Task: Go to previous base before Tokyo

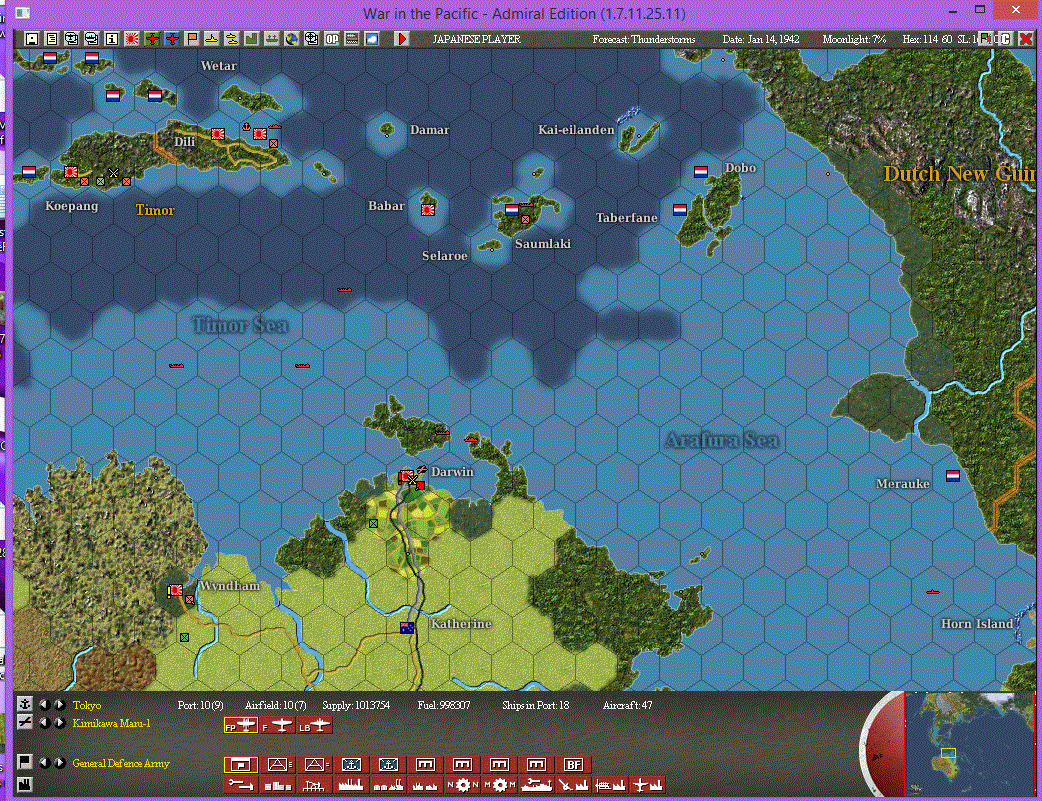Action: (44, 705)
